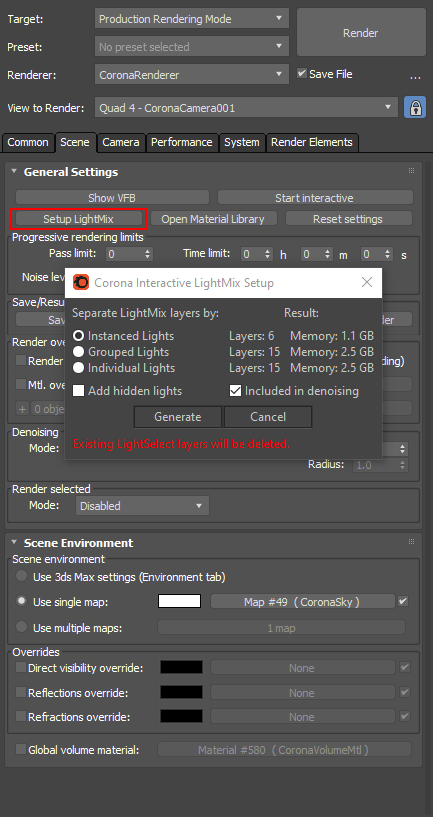The height and width of the screenshot is (817, 433).
Task: Click the 1 map multiple maps button
Action: coord(281,627)
